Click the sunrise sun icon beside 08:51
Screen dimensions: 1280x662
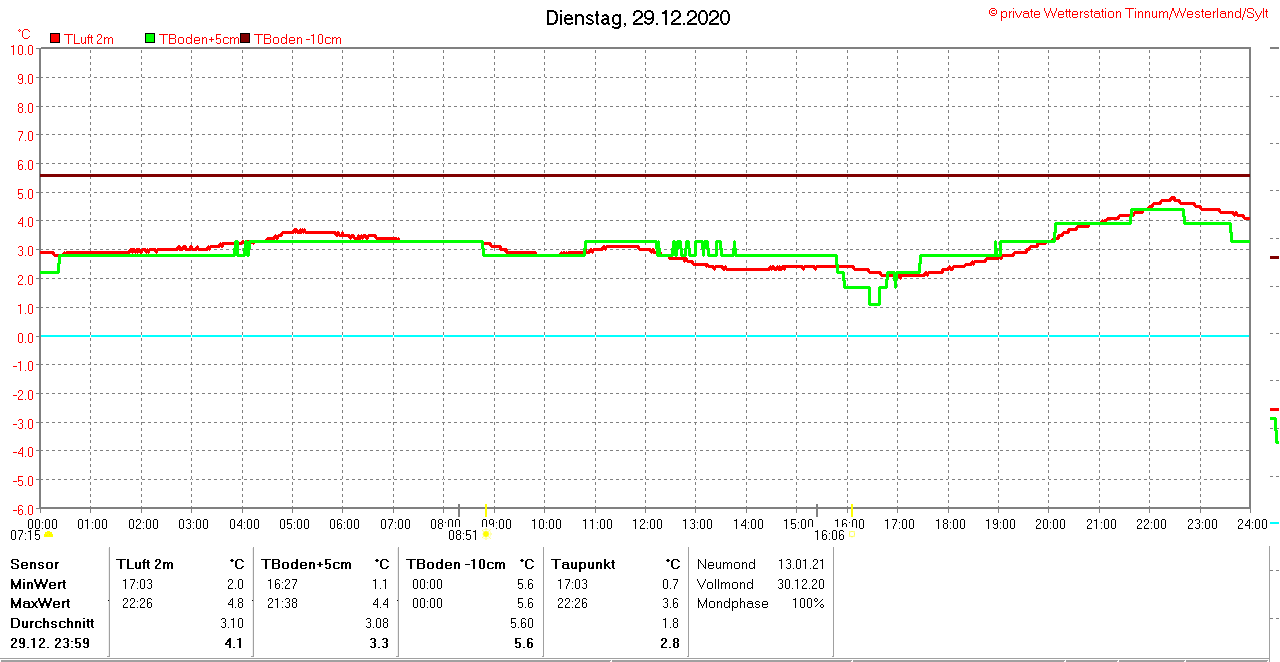coord(486,535)
